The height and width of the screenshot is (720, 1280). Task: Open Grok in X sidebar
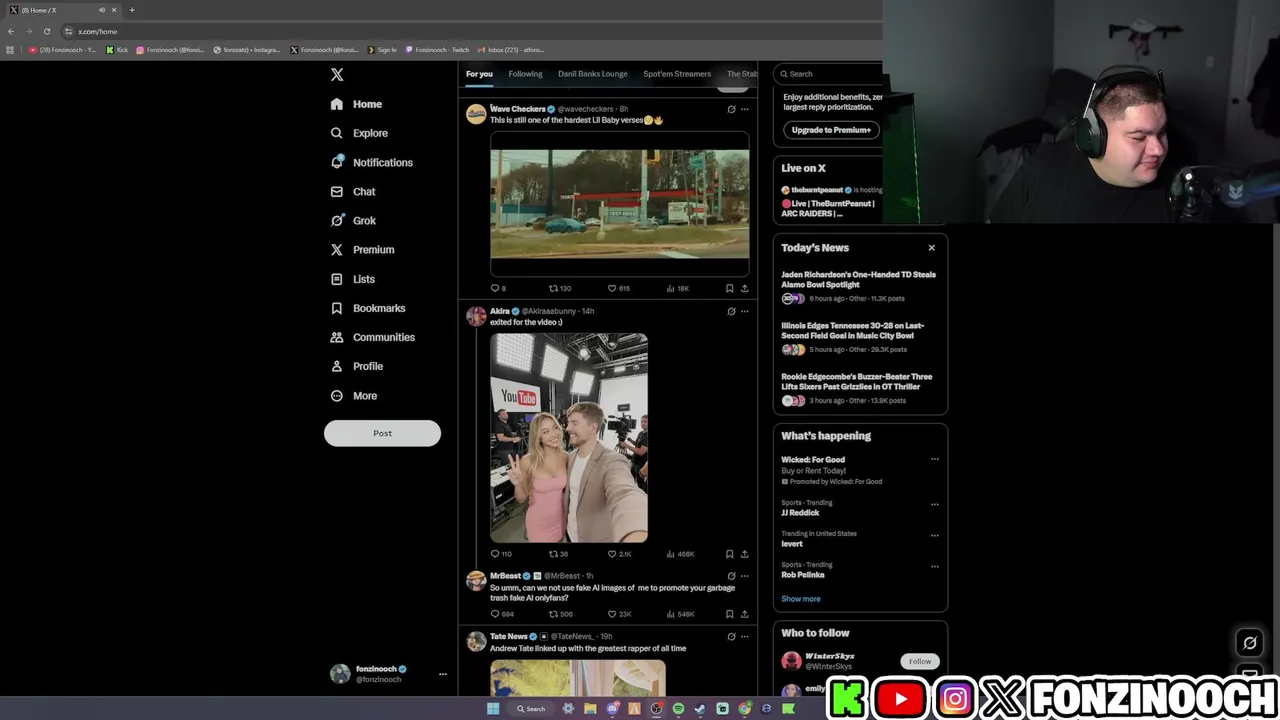click(x=353, y=220)
